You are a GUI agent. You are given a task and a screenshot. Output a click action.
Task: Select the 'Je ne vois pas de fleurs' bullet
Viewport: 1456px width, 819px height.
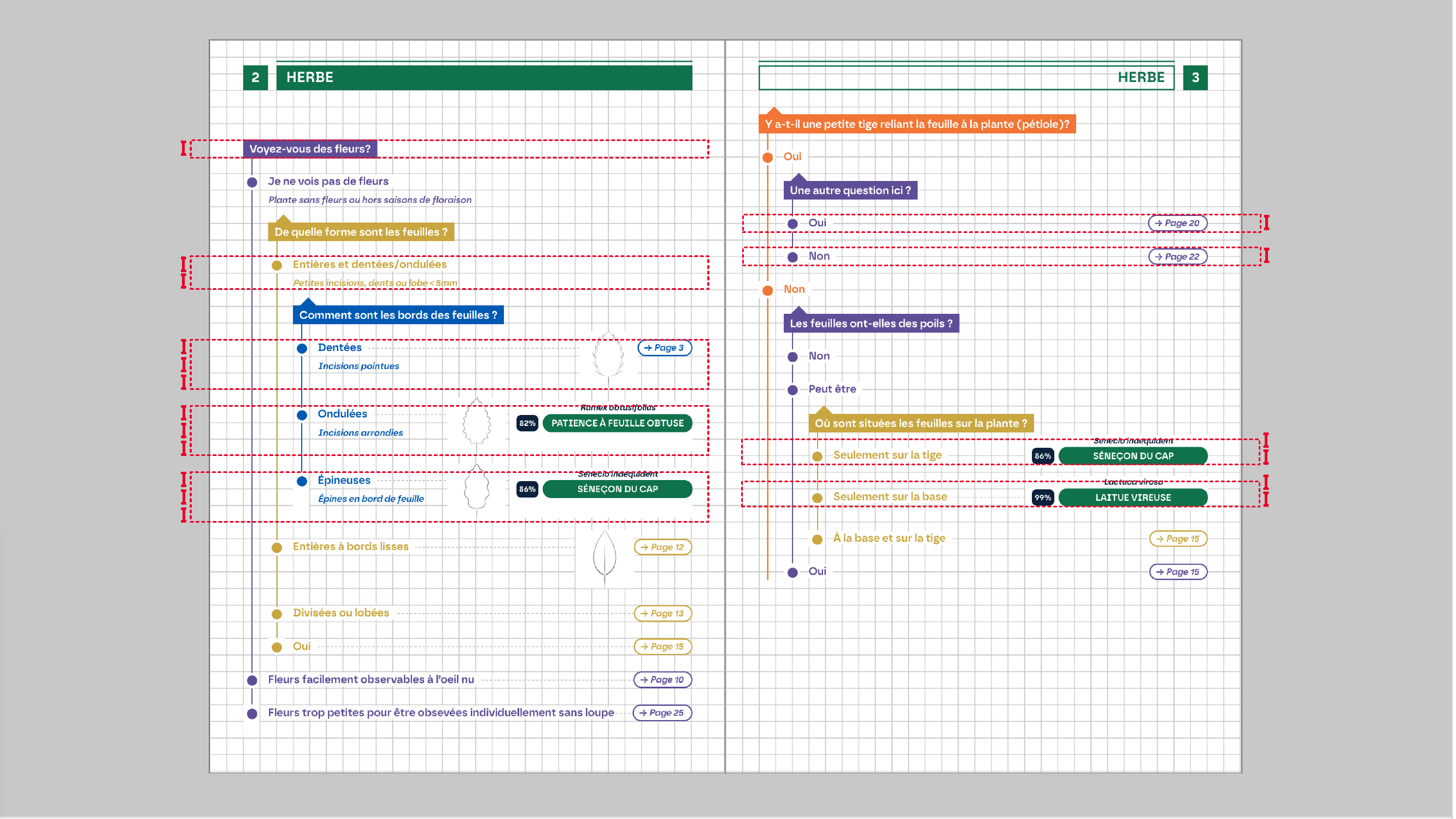click(253, 183)
